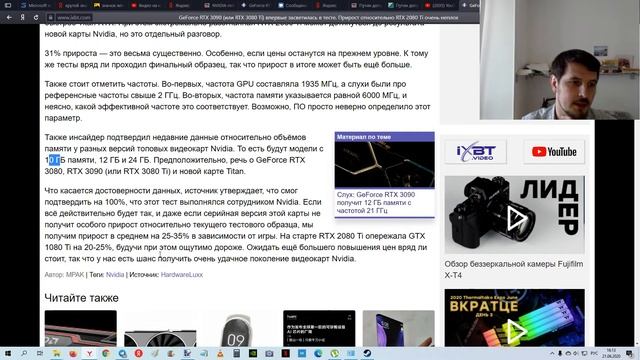Click the "Материал по теме" thumbnail image
This screenshot has width=640, height=360.
coord(384,165)
